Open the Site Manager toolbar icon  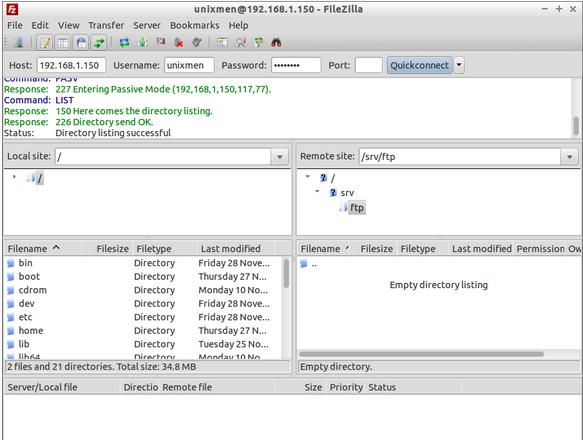click(x=18, y=43)
